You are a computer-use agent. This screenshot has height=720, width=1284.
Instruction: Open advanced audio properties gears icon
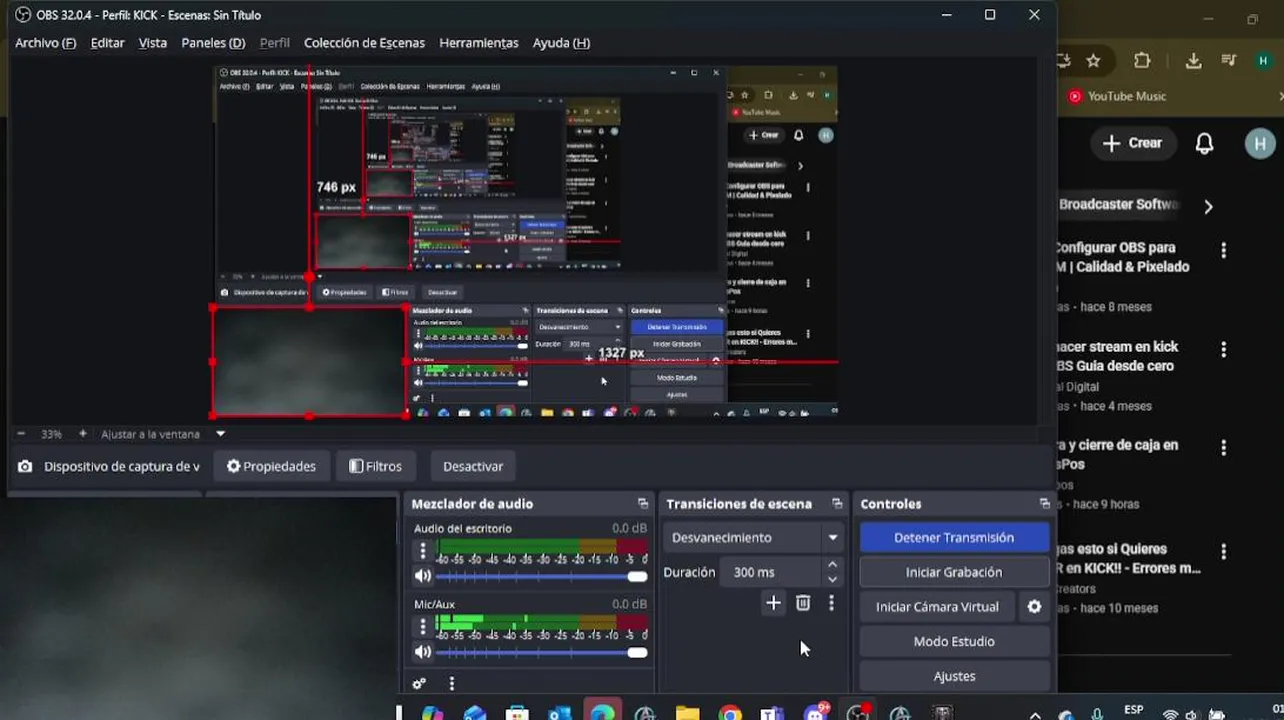pos(419,684)
